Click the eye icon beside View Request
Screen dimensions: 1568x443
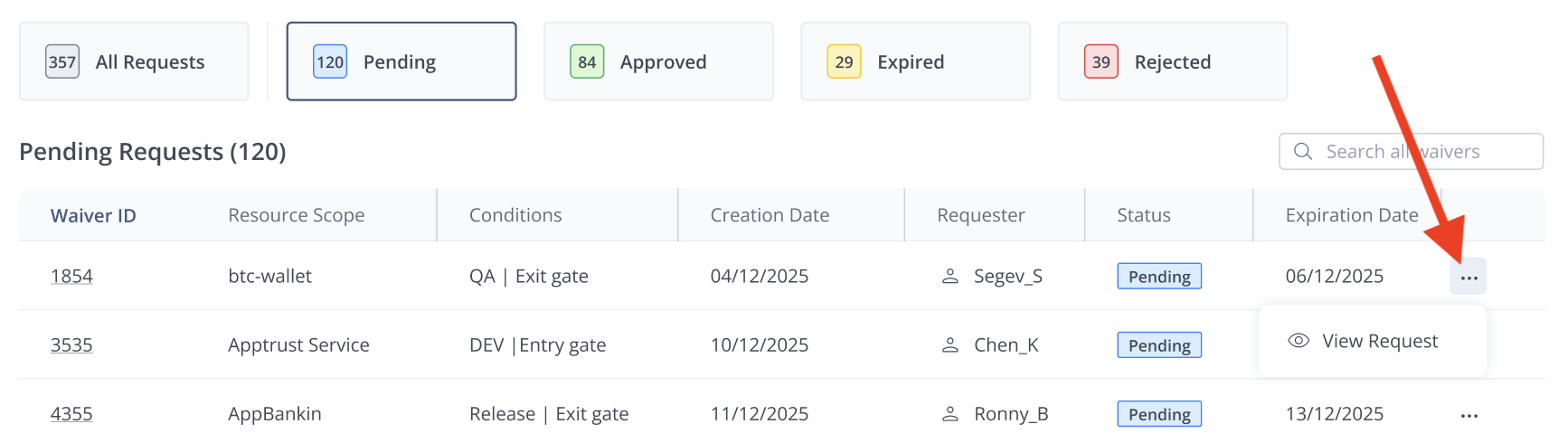[1299, 341]
